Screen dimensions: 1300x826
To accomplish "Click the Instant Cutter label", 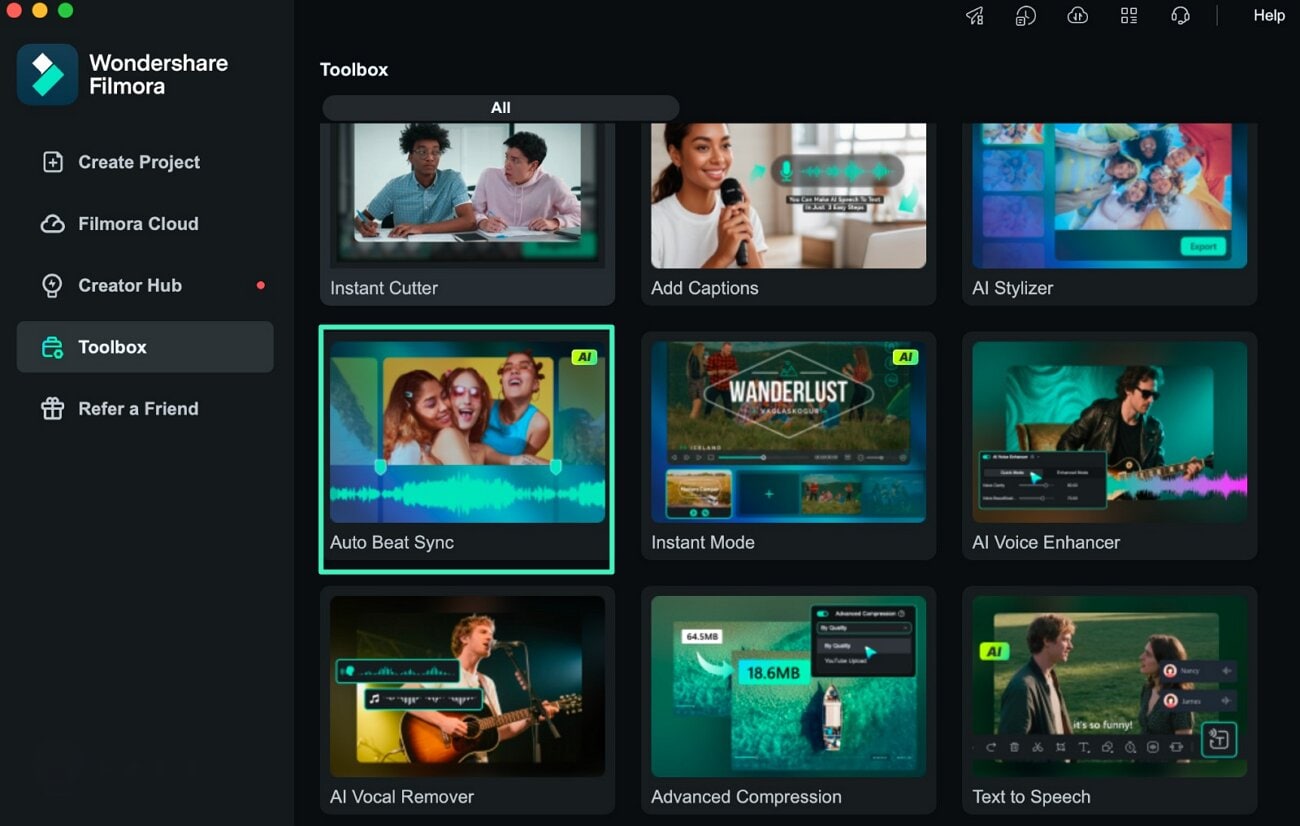I will point(384,288).
